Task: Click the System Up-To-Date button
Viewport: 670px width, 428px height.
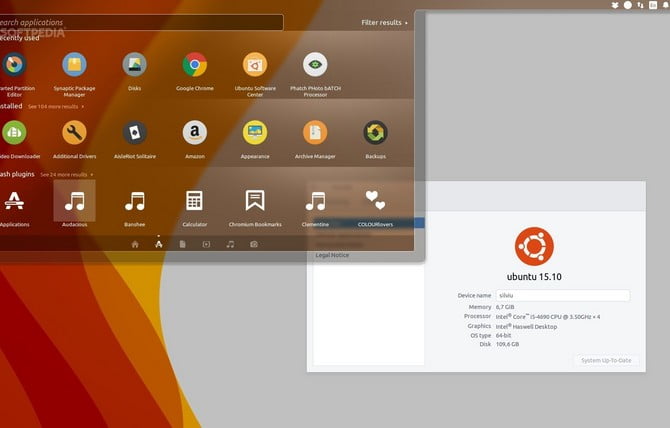Action: pos(606,361)
